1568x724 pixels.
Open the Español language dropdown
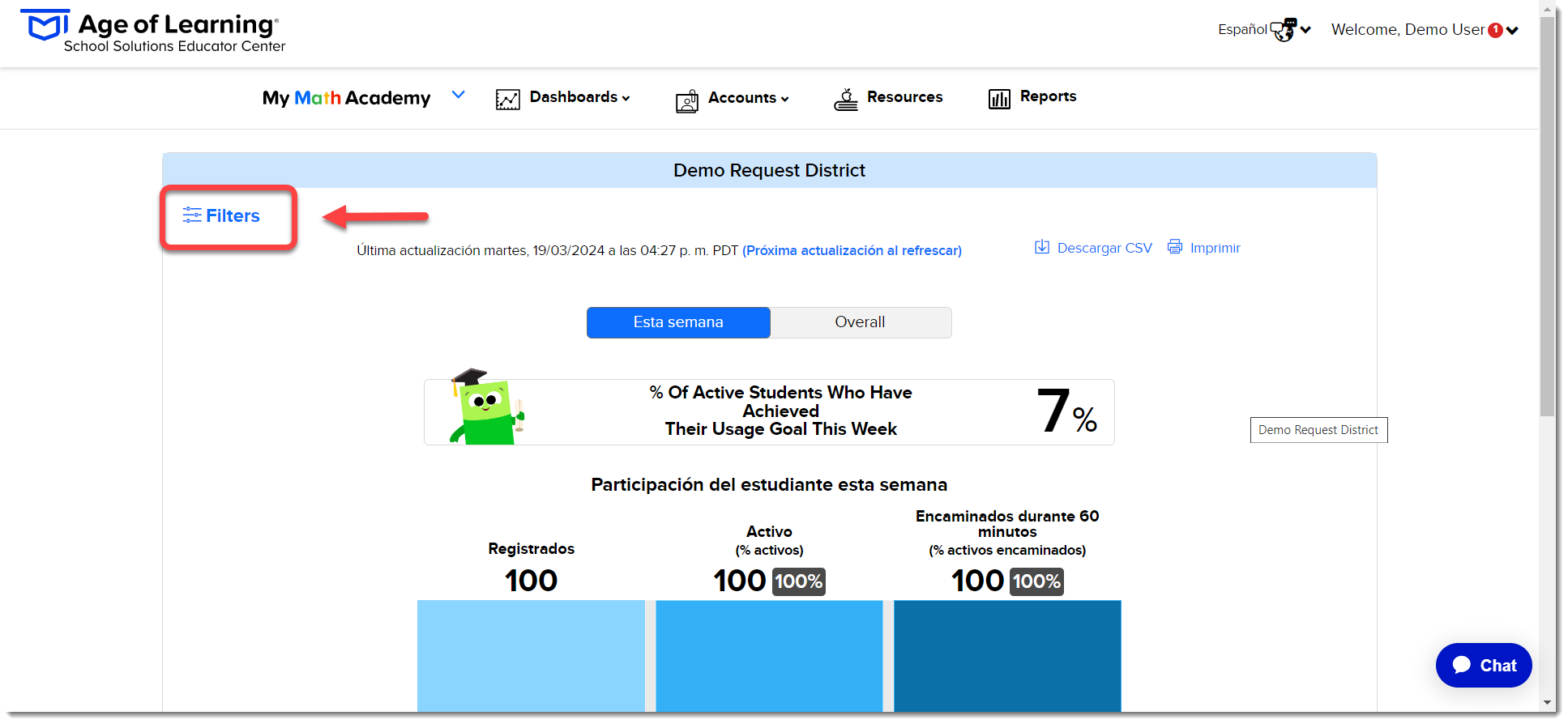1263,30
